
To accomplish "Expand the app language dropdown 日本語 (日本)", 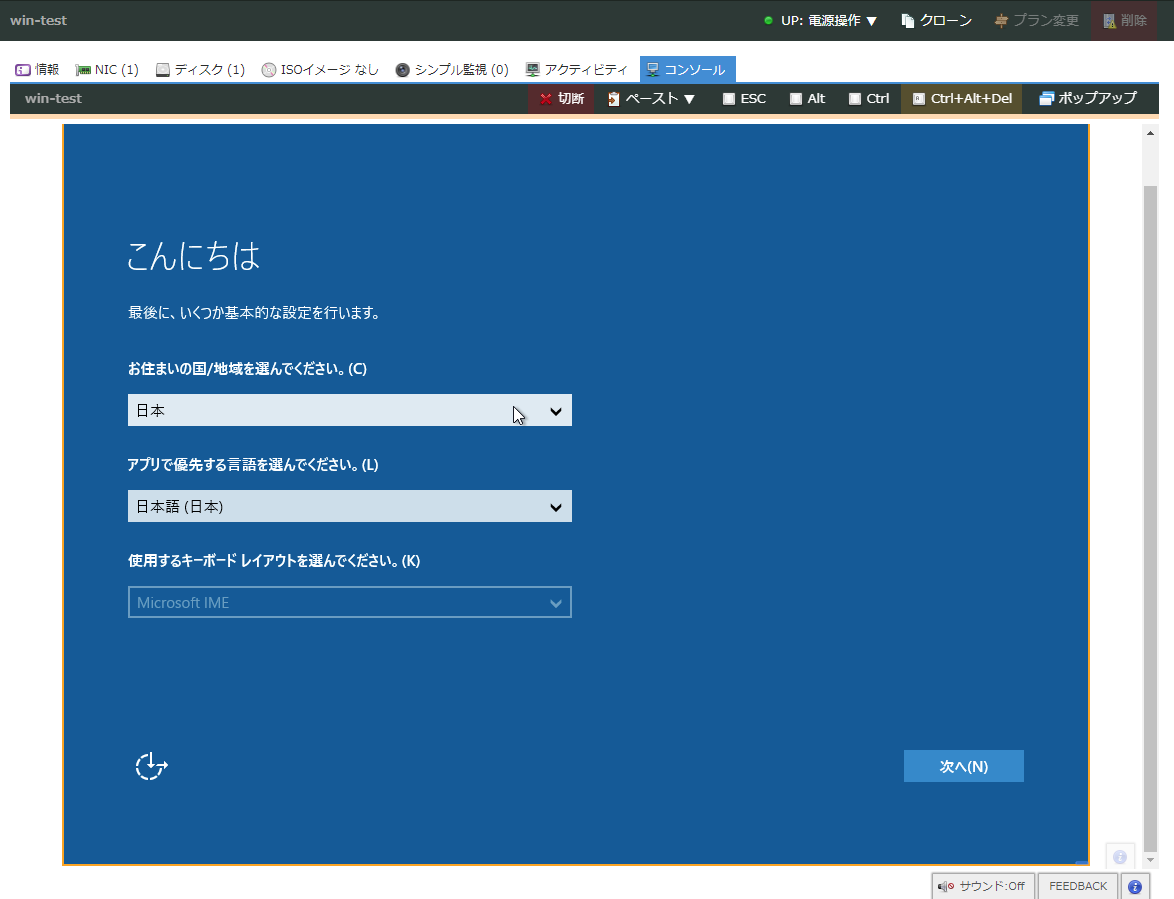I will (x=349, y=506).
